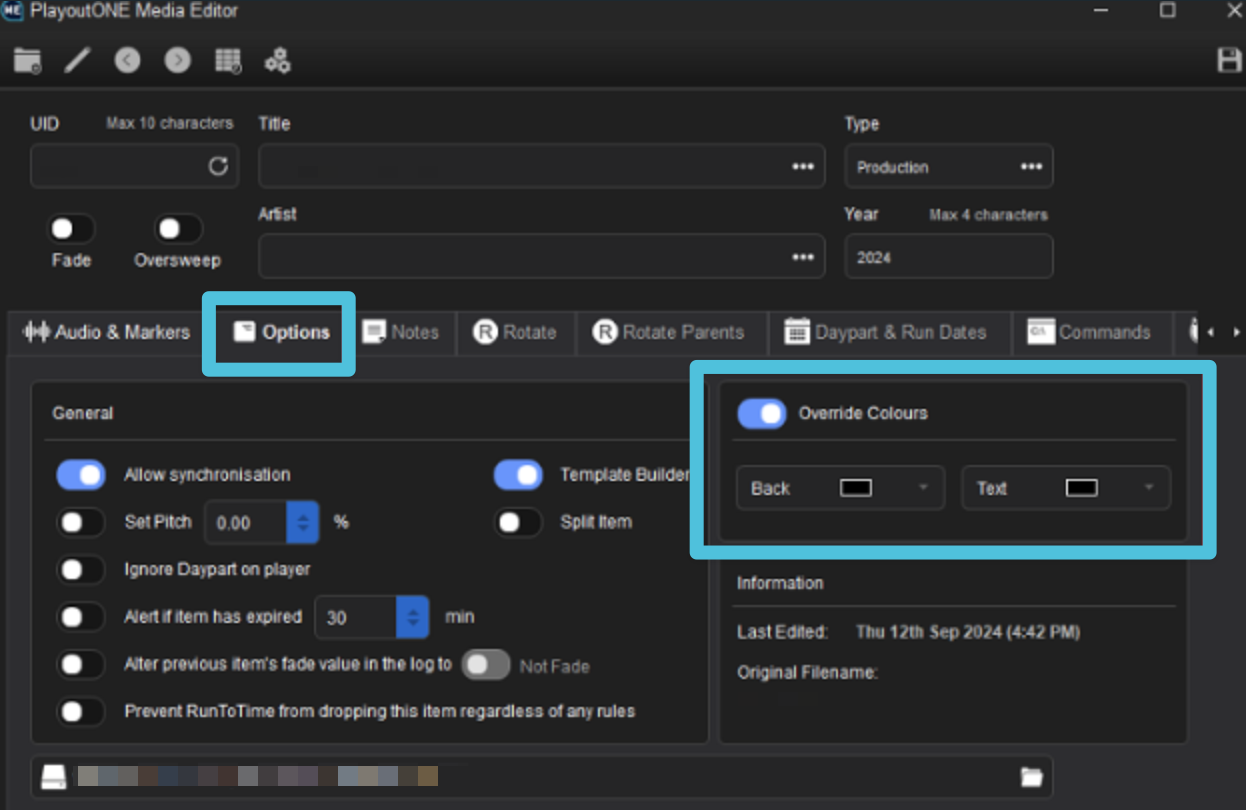Viewport: 1246px width, 810px height.
Task: Click the PlayoutONE app logo in title bar
Action: pos(12,12)
